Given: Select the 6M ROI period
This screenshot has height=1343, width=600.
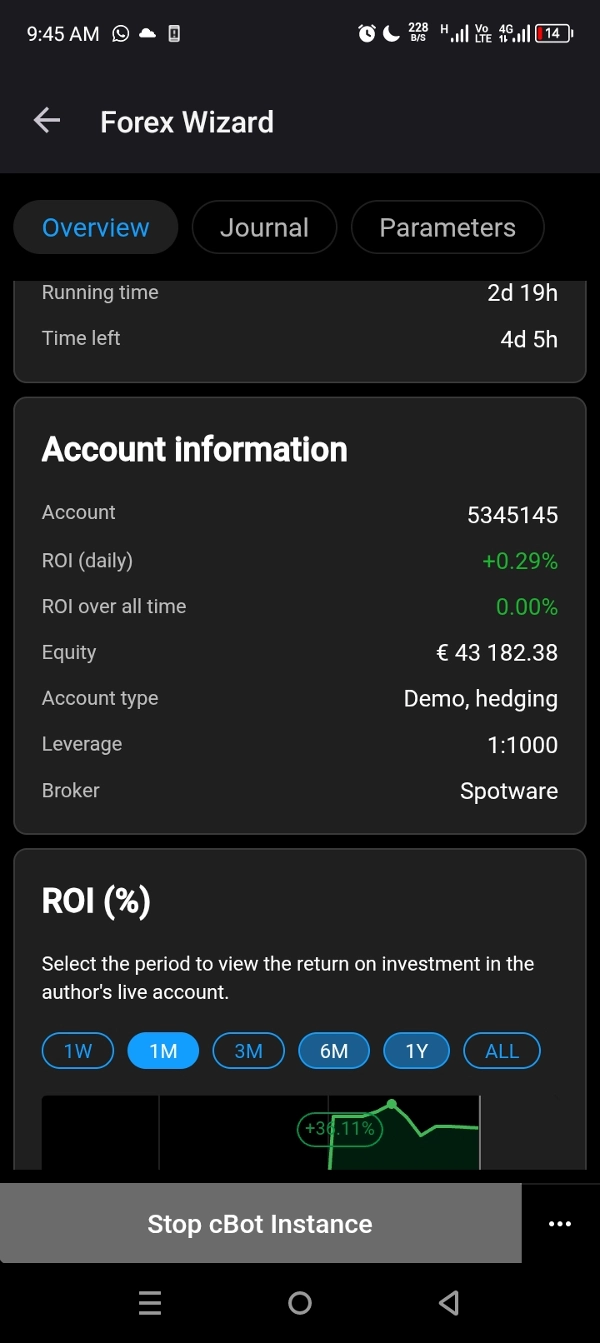Looking at the screenshot, I should [x=334, y=1050].
